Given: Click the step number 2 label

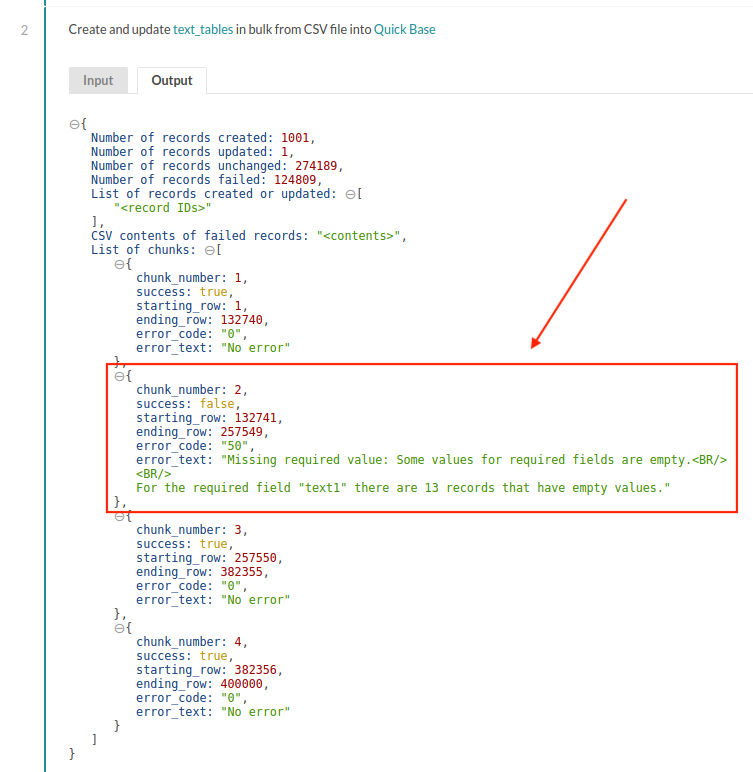Looking at the screenshot, I should tap(24, 29).
